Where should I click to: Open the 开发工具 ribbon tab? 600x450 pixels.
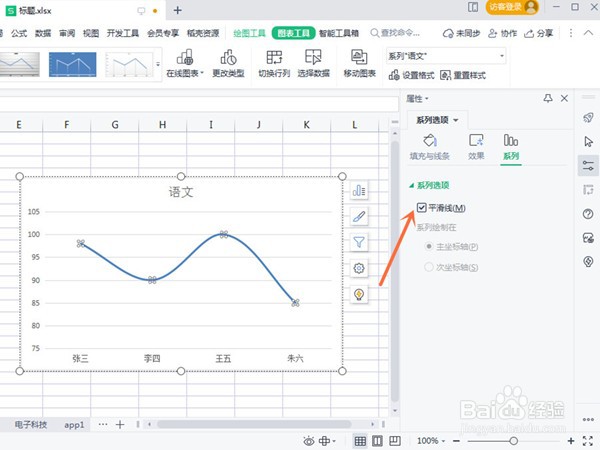pyautogui.click(x=122, y=33)
